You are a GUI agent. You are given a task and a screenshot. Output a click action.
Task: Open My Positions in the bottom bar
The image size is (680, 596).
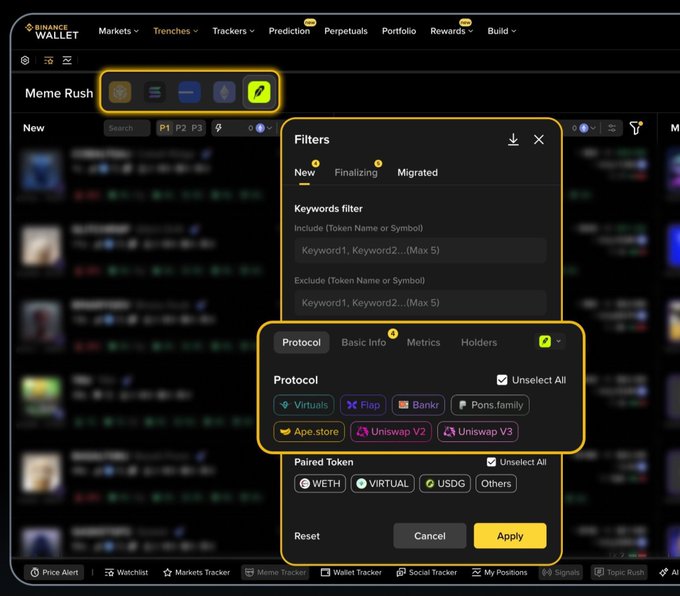coord(500,573)
